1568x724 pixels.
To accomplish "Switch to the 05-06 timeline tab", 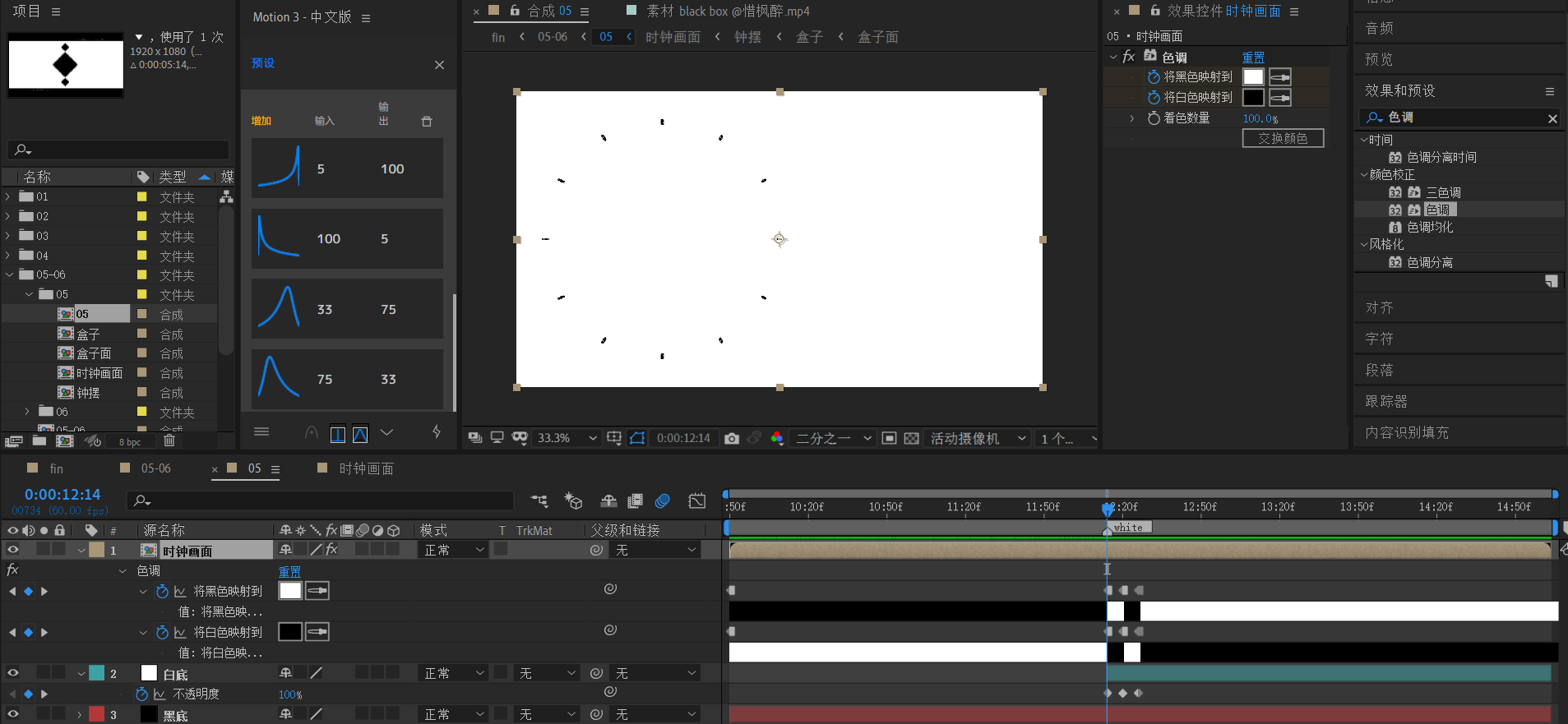I will (155, 468).
